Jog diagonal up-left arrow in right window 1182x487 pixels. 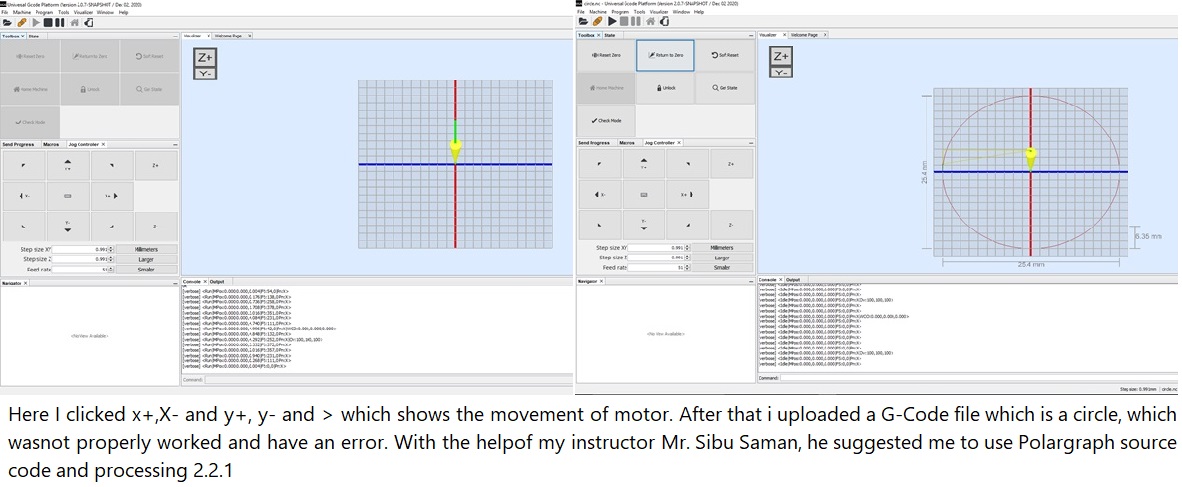coord(599,164)
